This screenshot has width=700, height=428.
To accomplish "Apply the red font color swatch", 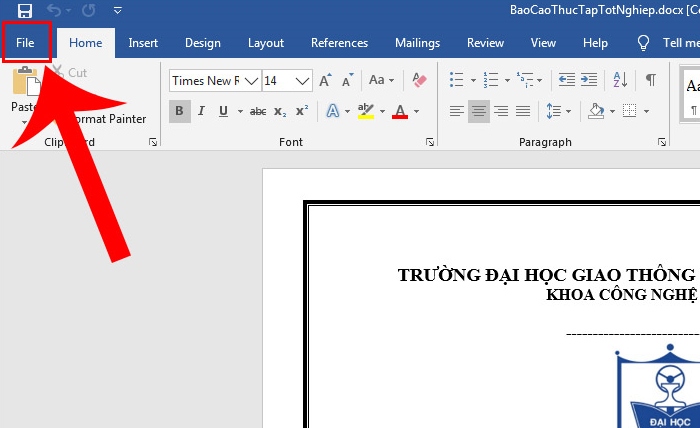I will pos(400,111).
